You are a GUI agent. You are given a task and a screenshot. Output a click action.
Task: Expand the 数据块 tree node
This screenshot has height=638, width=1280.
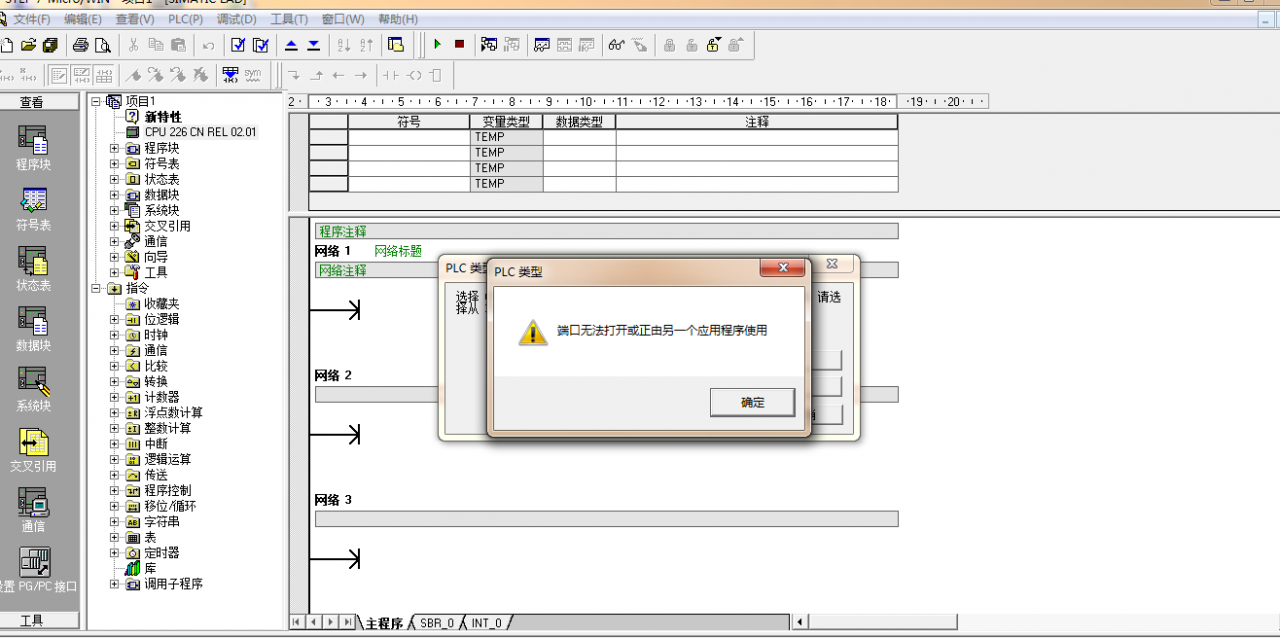114,195
